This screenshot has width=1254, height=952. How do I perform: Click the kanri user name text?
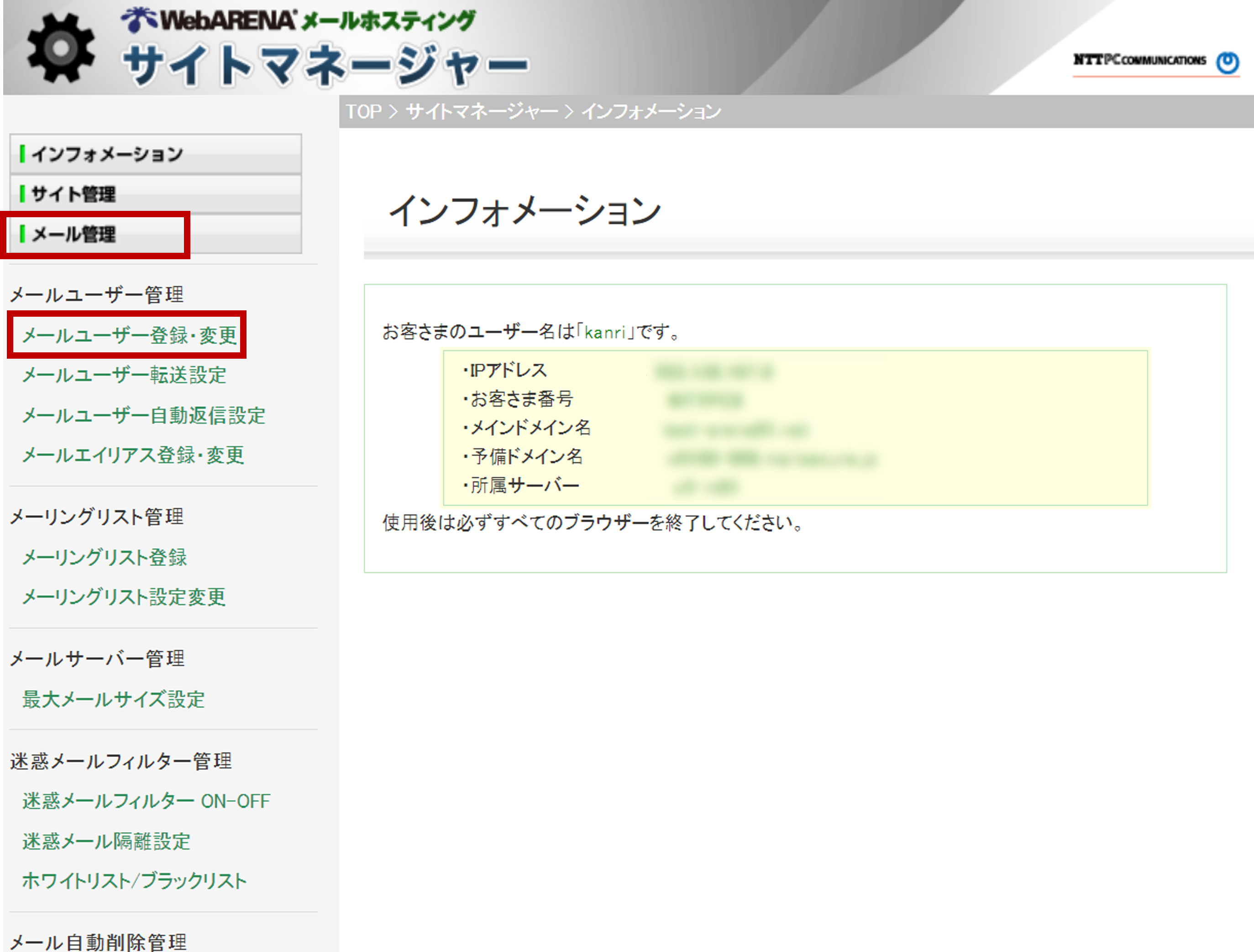tap(604, 332)
